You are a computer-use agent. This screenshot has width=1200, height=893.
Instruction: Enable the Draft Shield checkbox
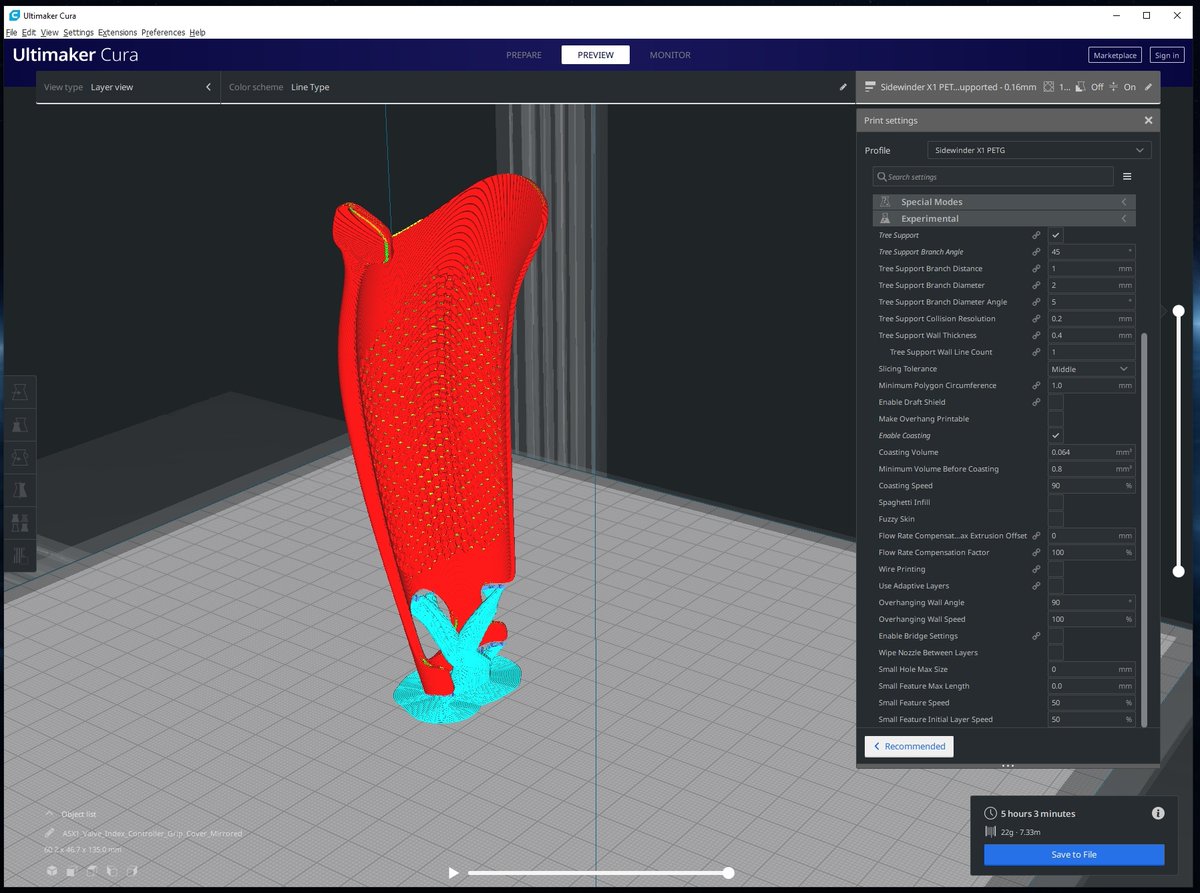point(1055,402)
